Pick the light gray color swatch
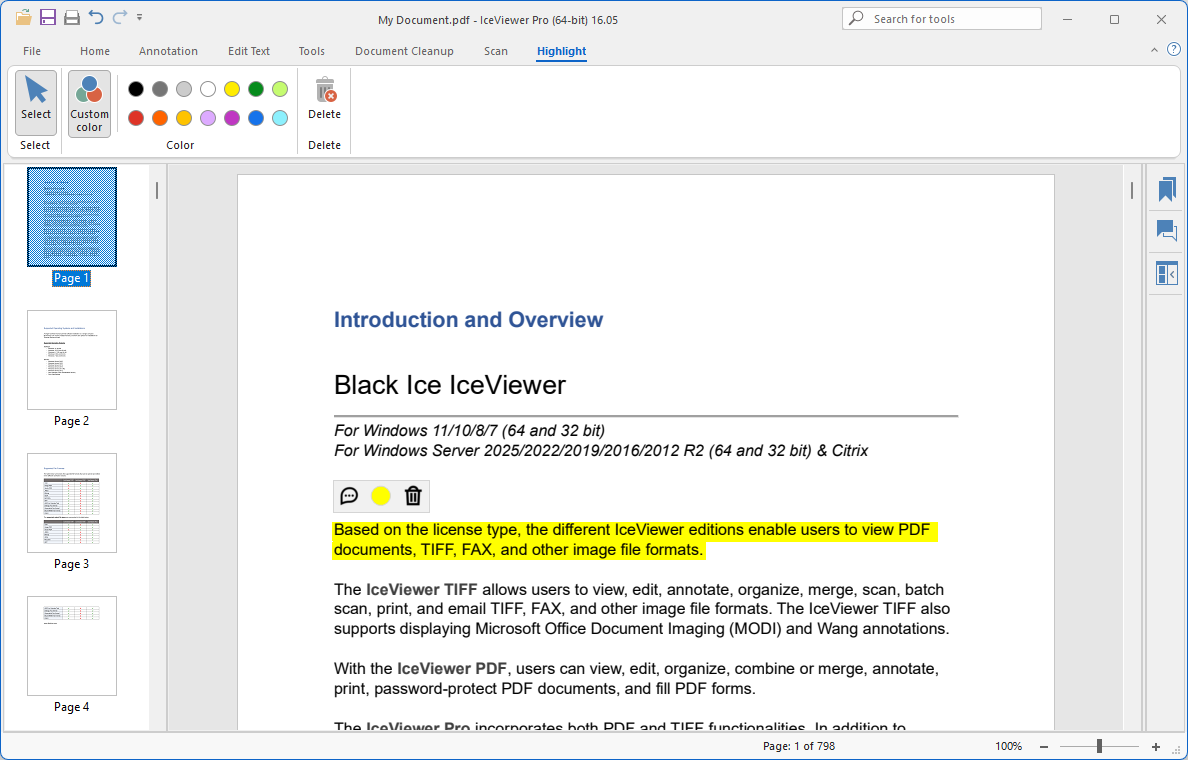Image resolution: width=1188 pixels, height=760 pixels. (x=184, y=89)
